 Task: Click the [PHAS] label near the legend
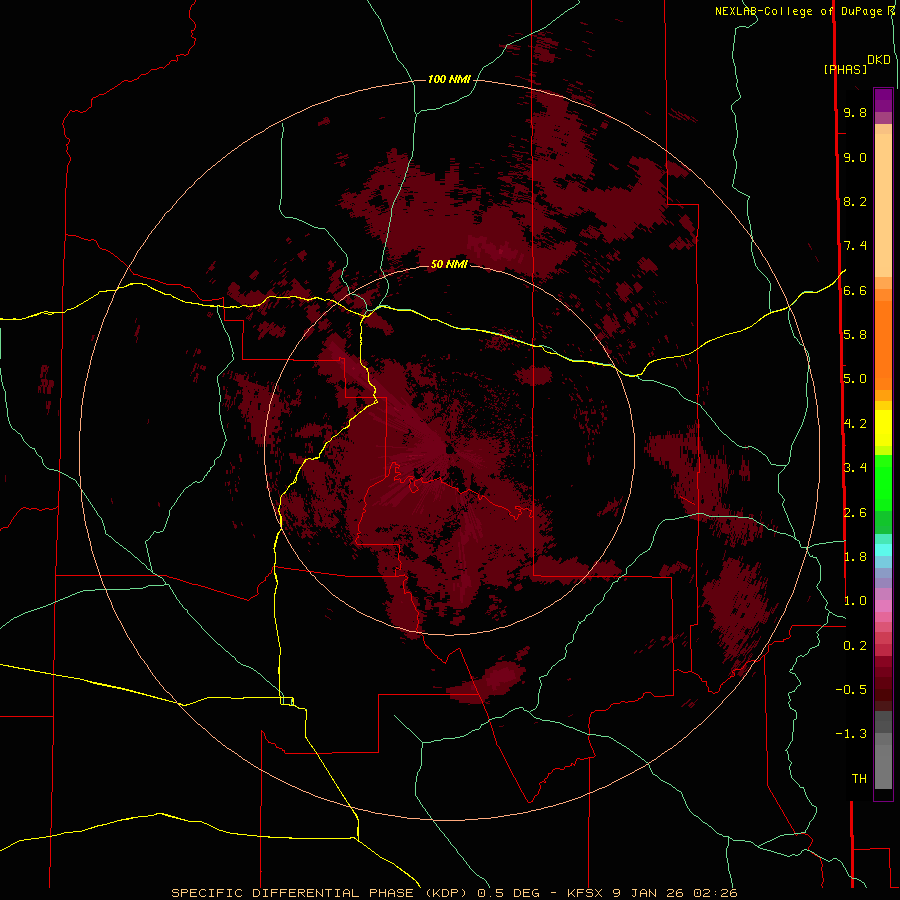tap(845, 69)
